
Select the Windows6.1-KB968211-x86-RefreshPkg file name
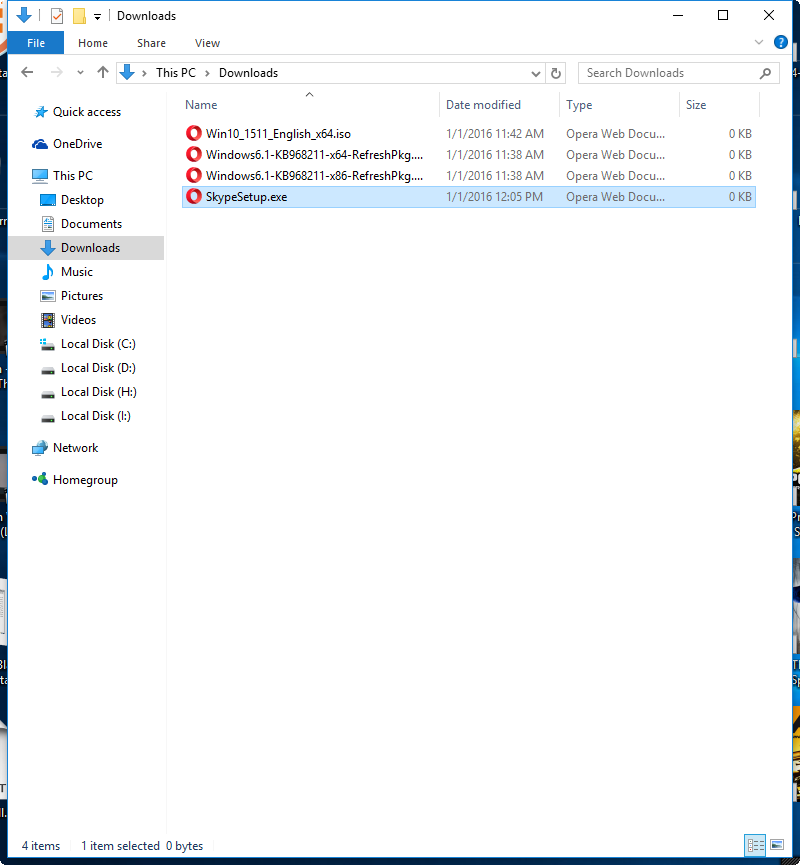(314, 175)
